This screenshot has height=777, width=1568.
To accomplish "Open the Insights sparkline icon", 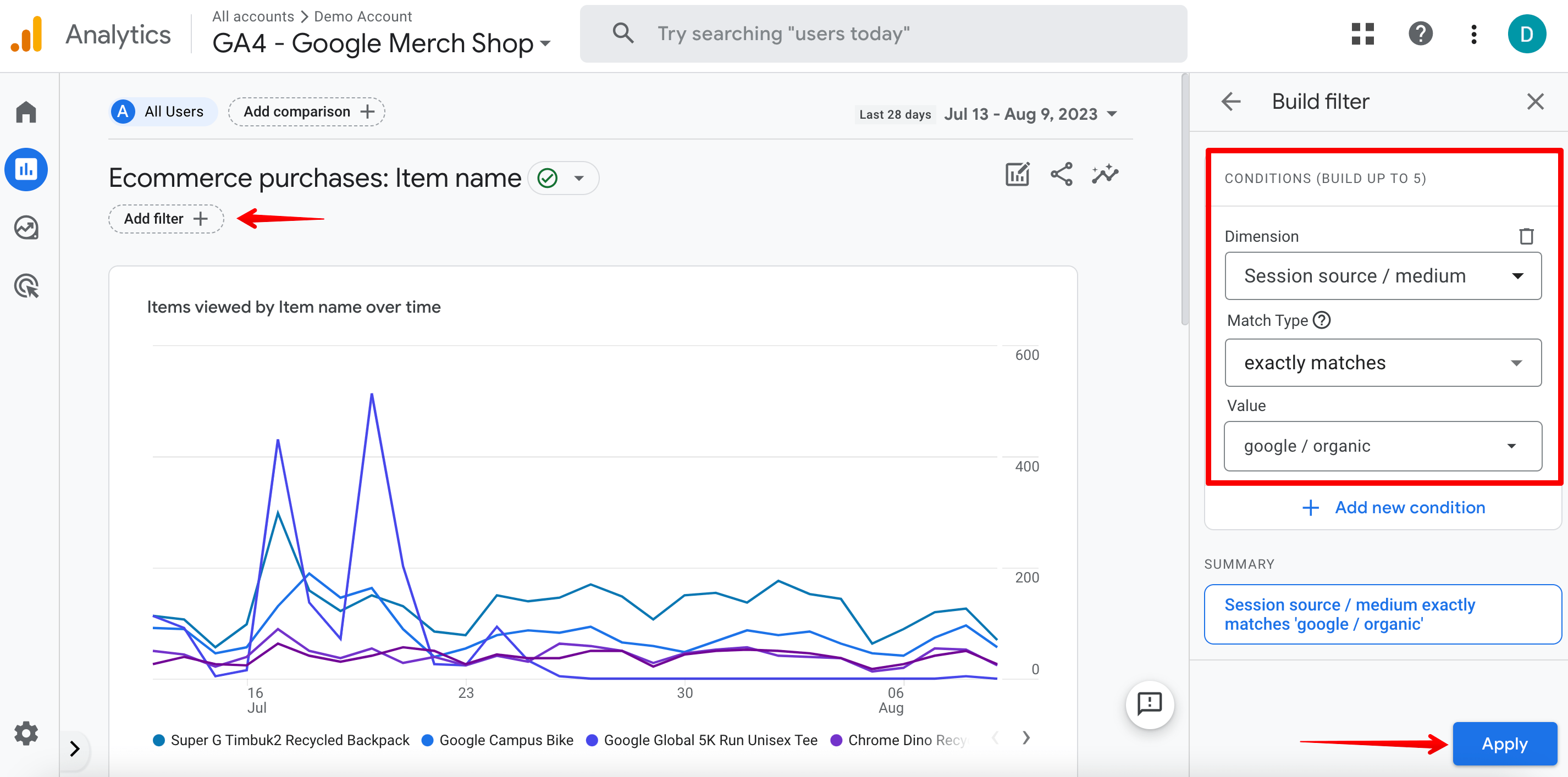I will [x=1105, y=175].
